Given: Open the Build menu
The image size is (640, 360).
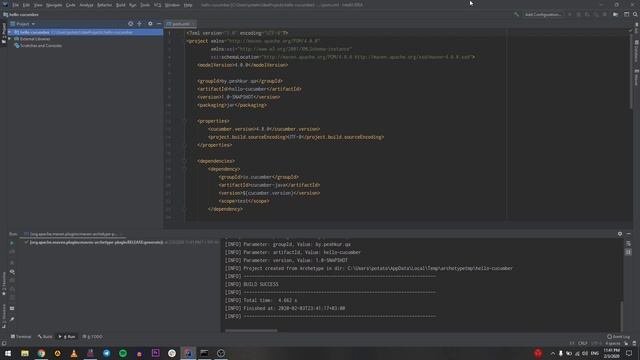Looking at the screenshot, I should 121,5.
